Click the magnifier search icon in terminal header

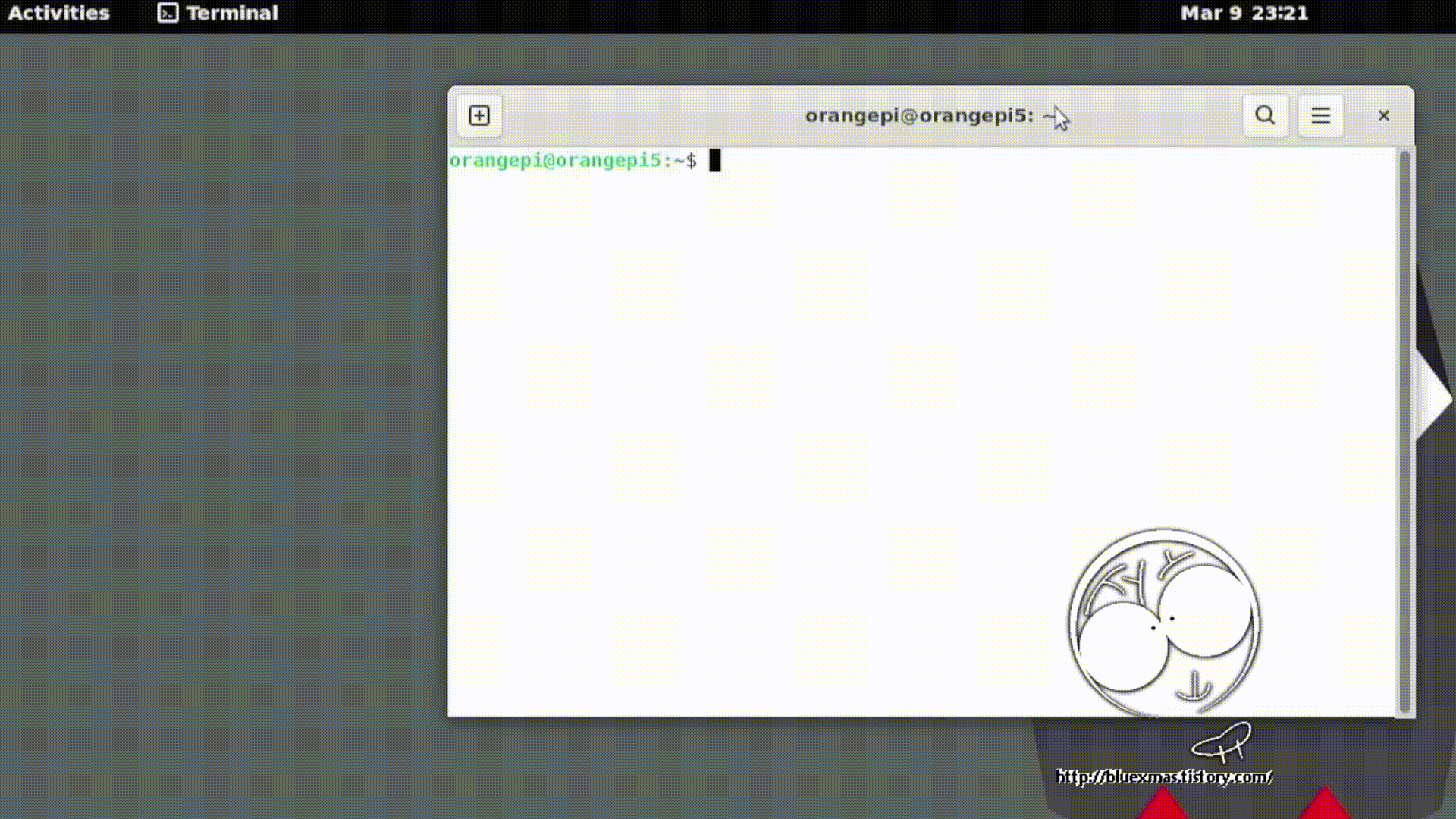click(1265, 116)
